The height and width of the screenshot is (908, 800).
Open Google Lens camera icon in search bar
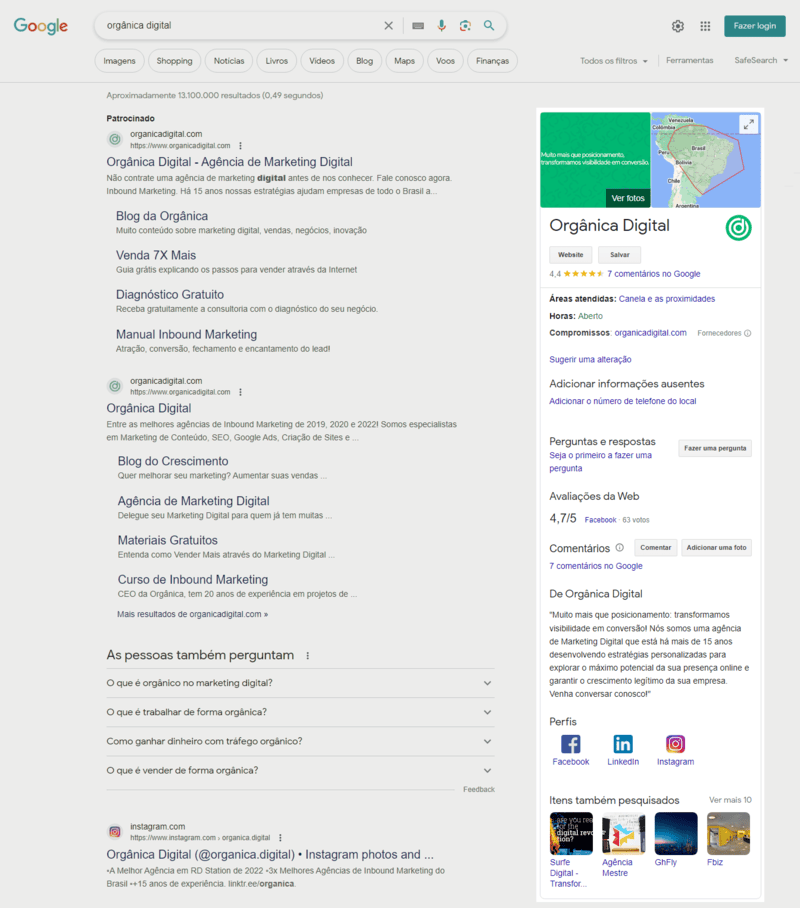[465, 26]
